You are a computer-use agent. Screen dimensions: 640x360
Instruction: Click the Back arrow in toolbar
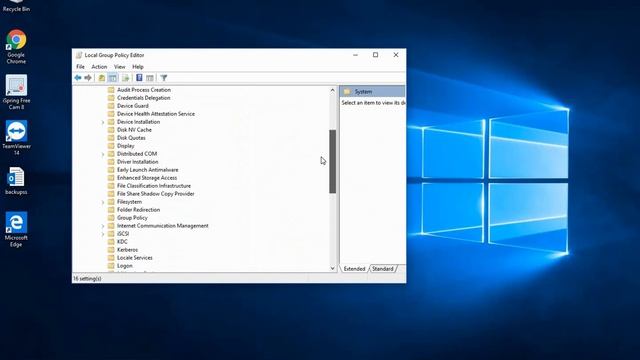pyautogui.click(x=78, y=78)
